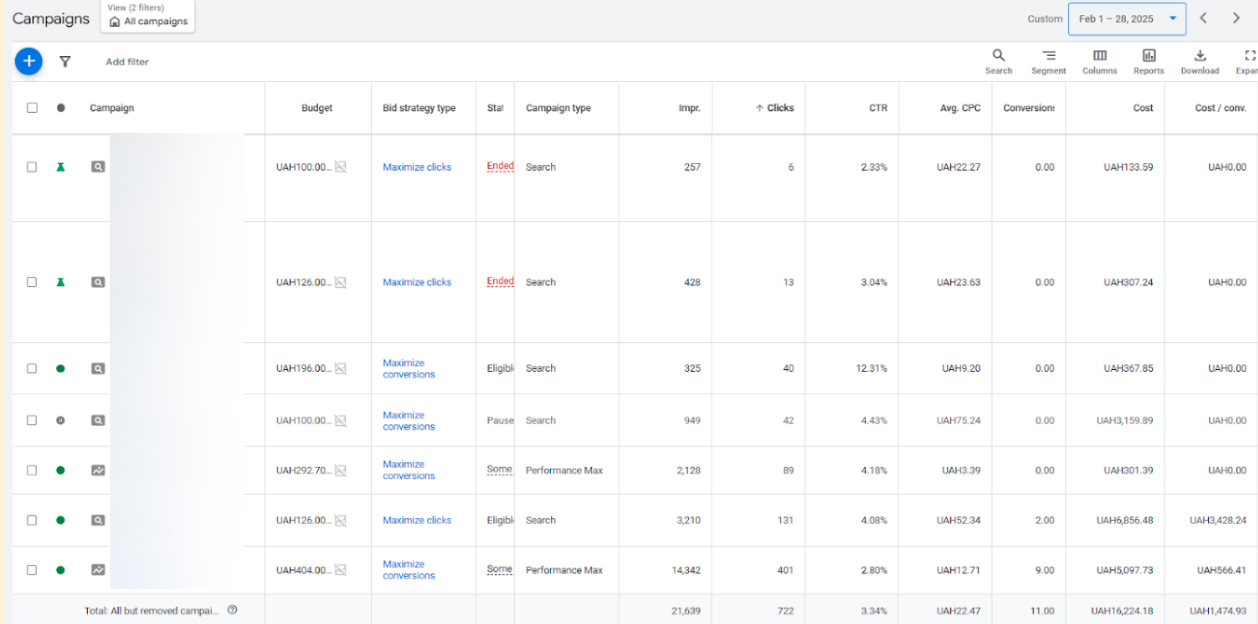This screenshot has height=624, width=1258.
Task: Click the UAH16,224.18 total cost value
Action: coord(1123,610)
